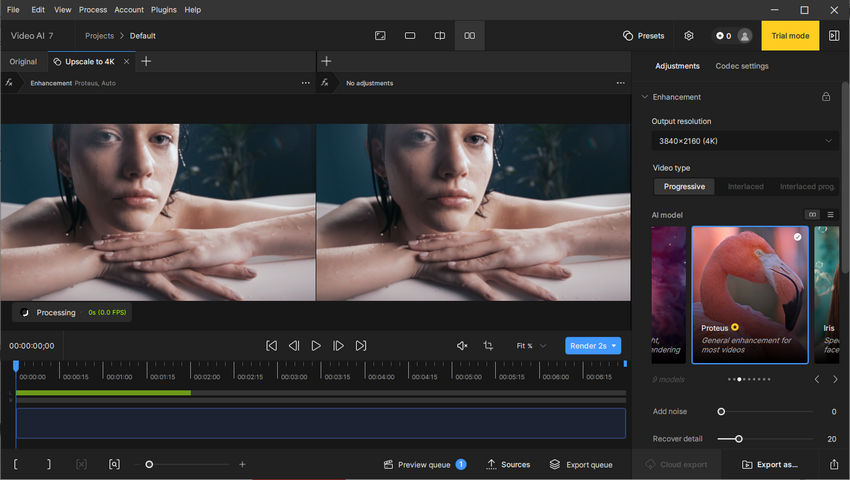850x480 pixels.
Task: Mute the audio speaker icon
Action: click(462, 345)
